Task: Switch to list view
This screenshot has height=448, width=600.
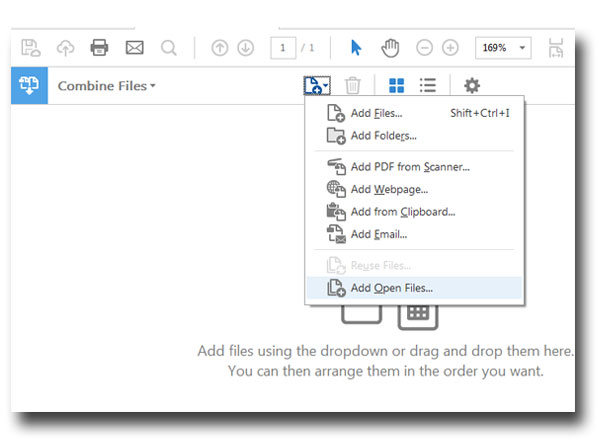Action: coord(428,86)
